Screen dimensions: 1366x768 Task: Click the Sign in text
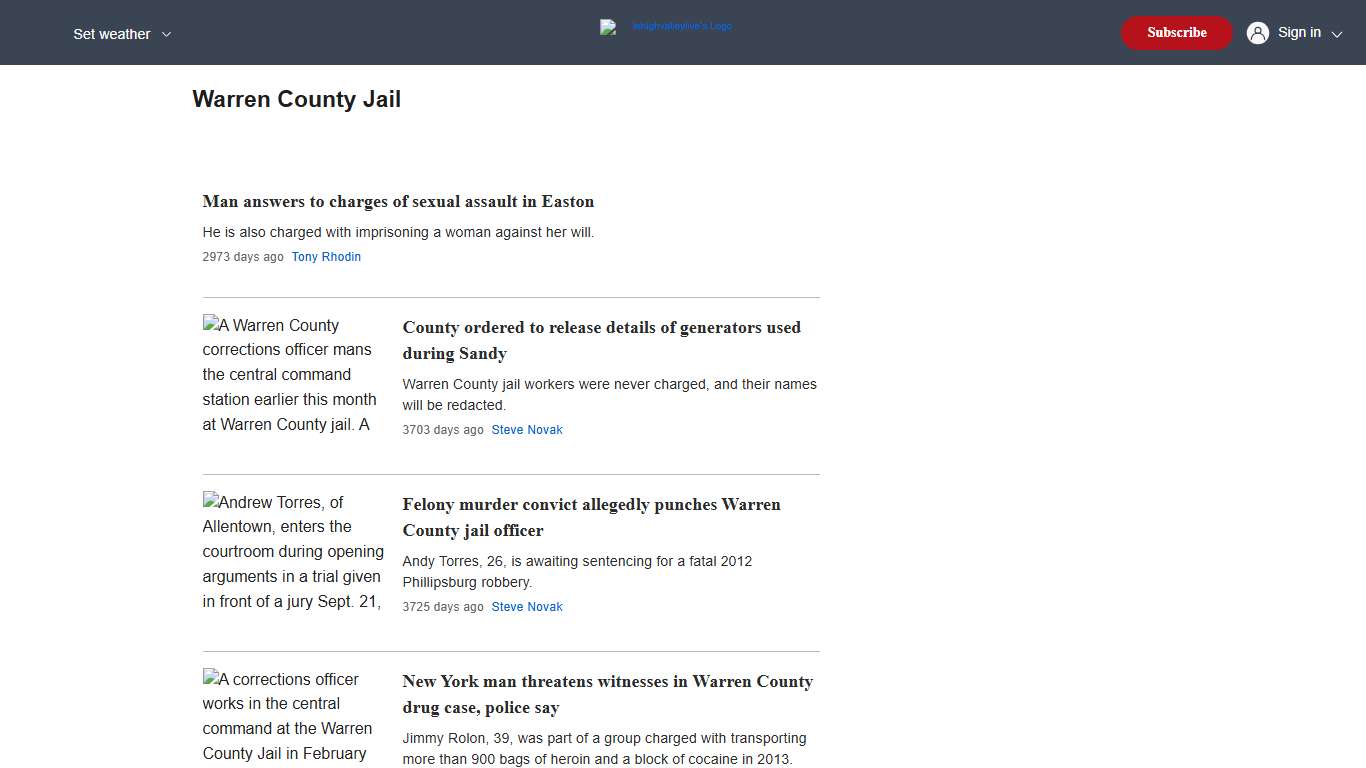pos(1298,33)
